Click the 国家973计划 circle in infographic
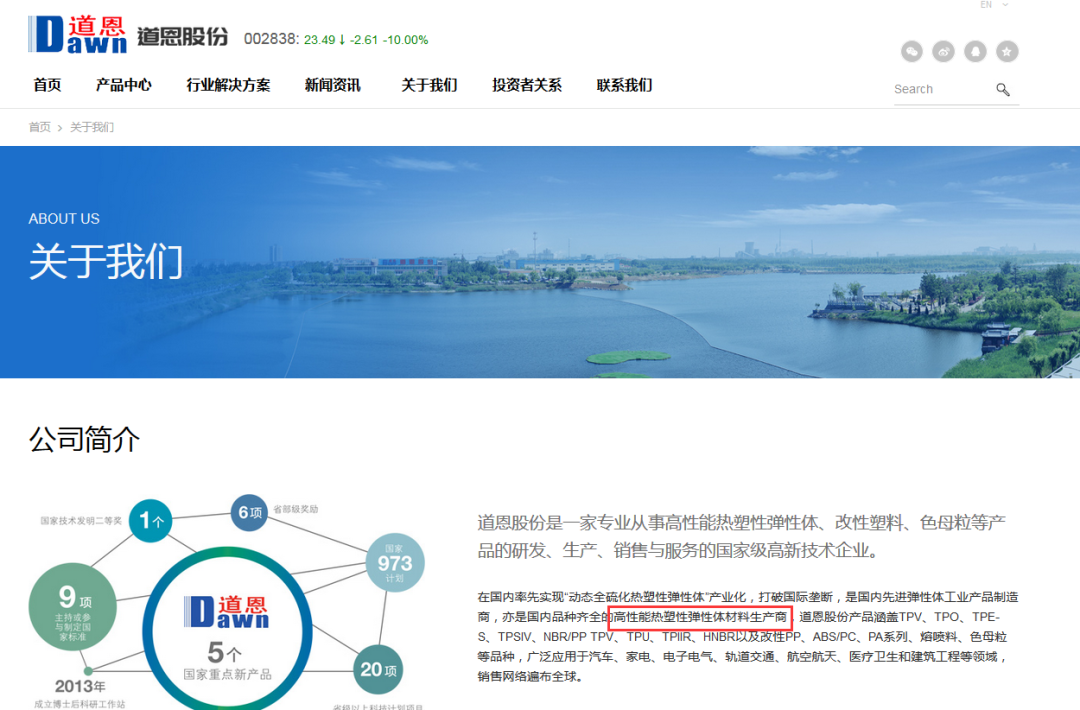This screenshot has width=1080, height=710. [x=395, y=563]
